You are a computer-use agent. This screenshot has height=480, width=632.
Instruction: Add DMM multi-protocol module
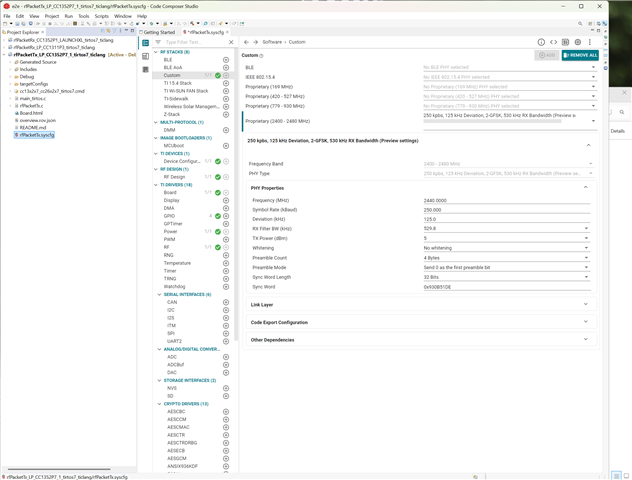(x=226, y=130)
